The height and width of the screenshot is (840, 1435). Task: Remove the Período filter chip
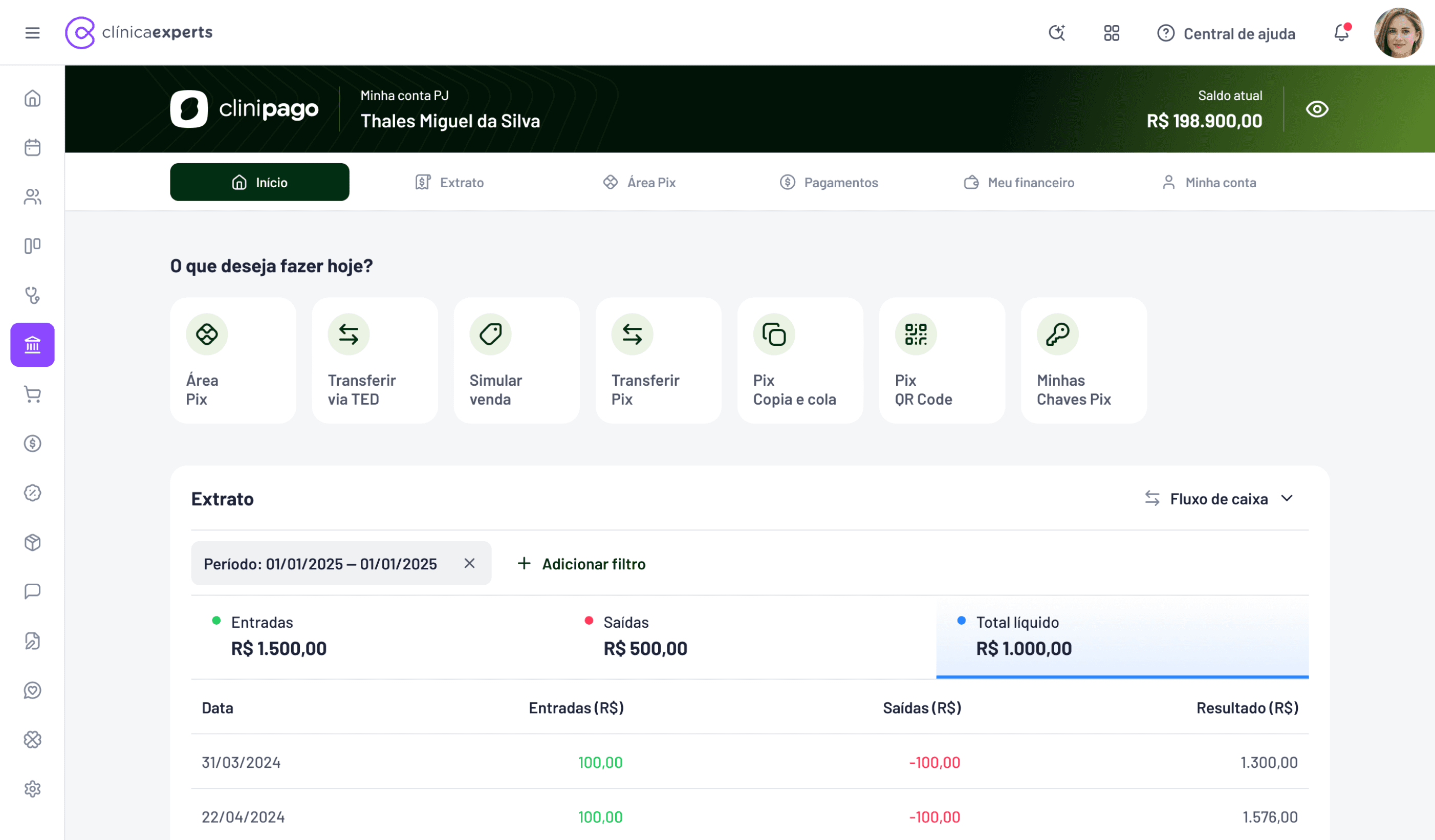[469, 563]
